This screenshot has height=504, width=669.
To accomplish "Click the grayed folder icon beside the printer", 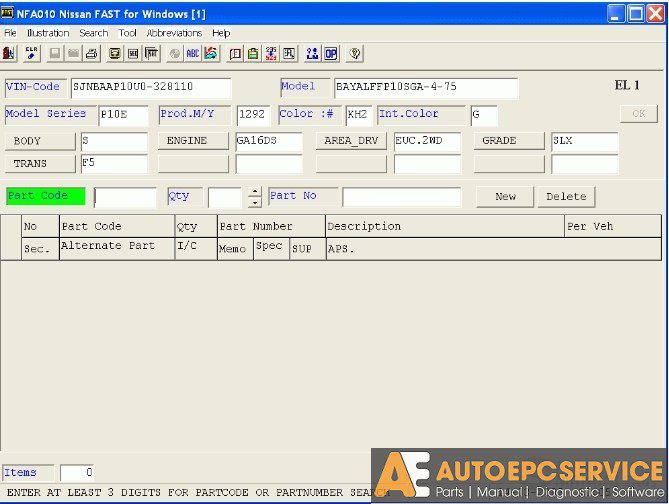I will pyautogui.click(x=73, y=54).
